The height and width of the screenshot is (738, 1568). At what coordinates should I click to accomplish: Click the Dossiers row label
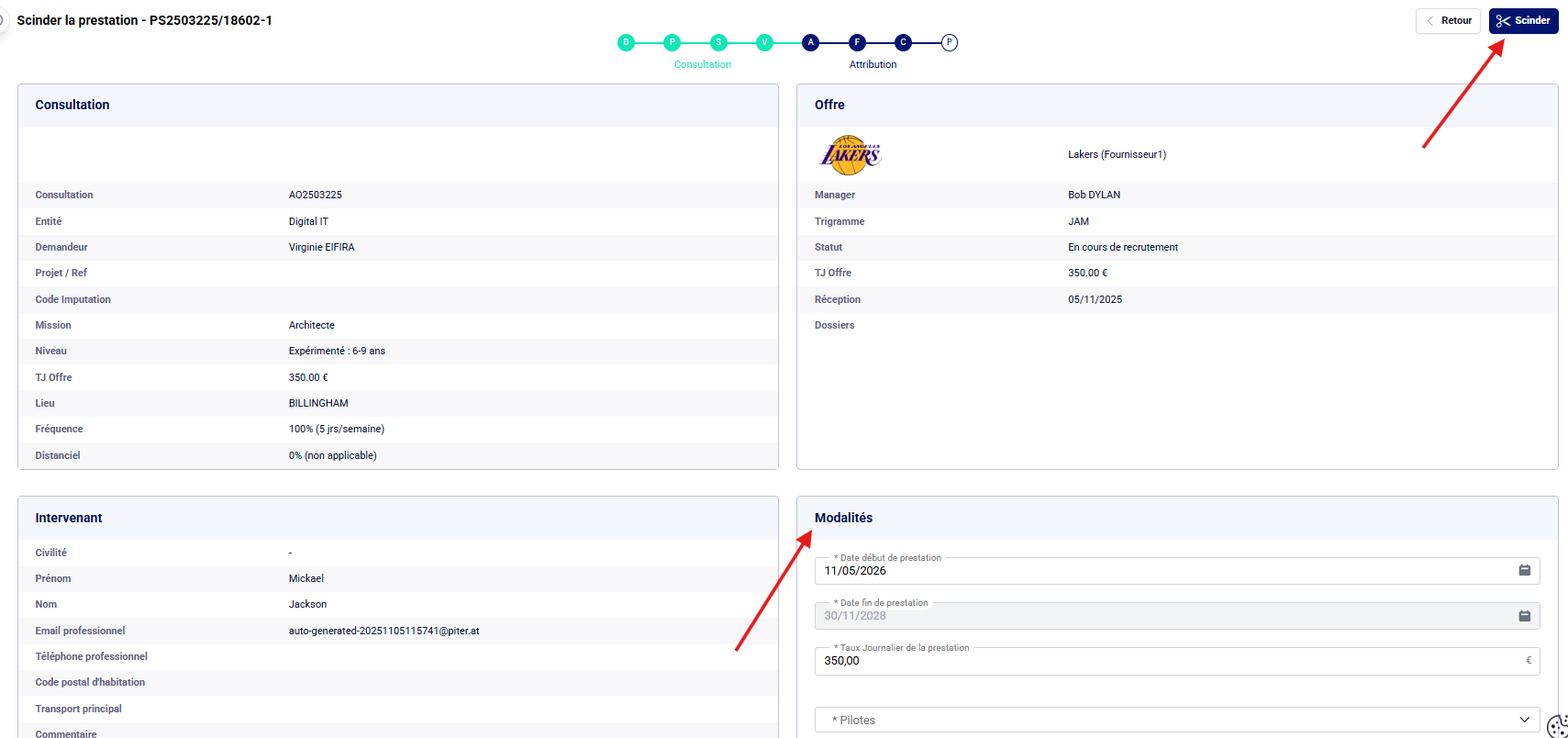(x=834, y=325)
